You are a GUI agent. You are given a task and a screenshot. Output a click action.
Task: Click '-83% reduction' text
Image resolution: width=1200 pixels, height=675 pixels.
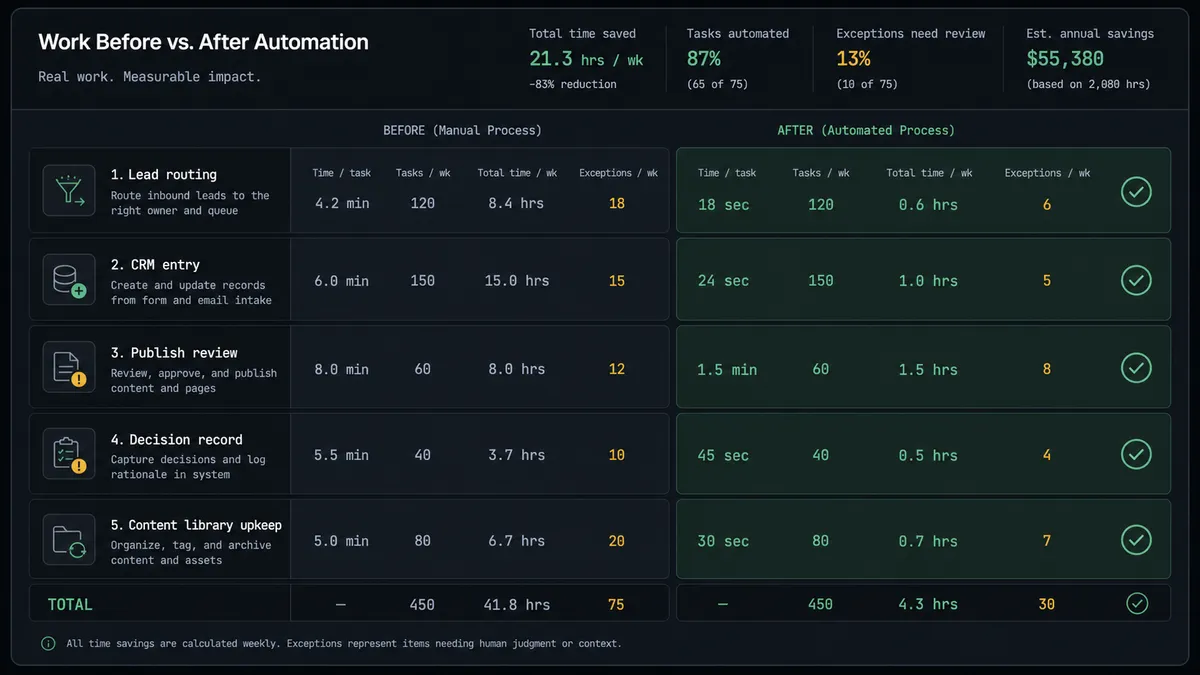[573, 84]
